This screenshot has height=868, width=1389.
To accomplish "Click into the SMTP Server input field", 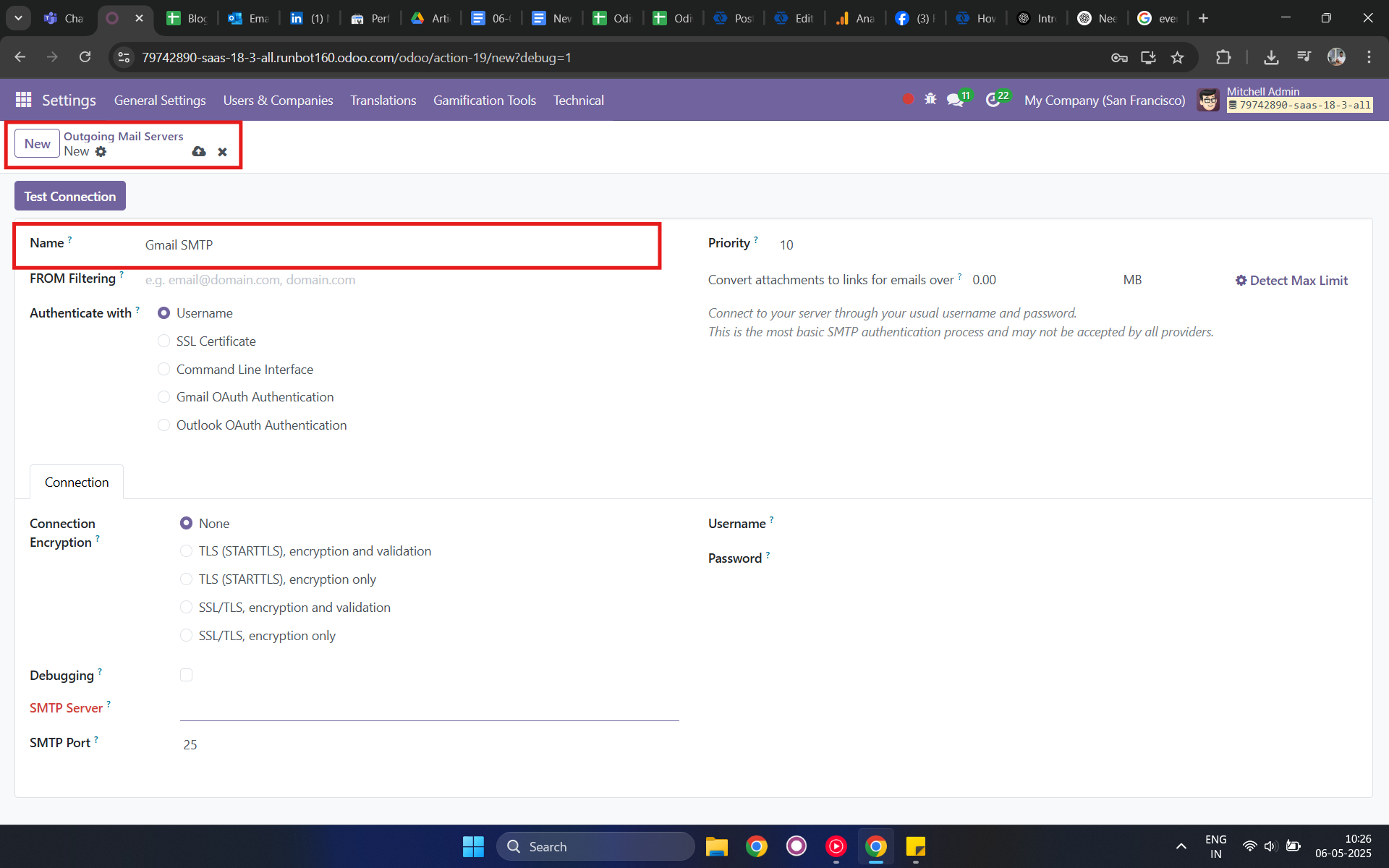I will pyautogui.click(x=429, y=708).
